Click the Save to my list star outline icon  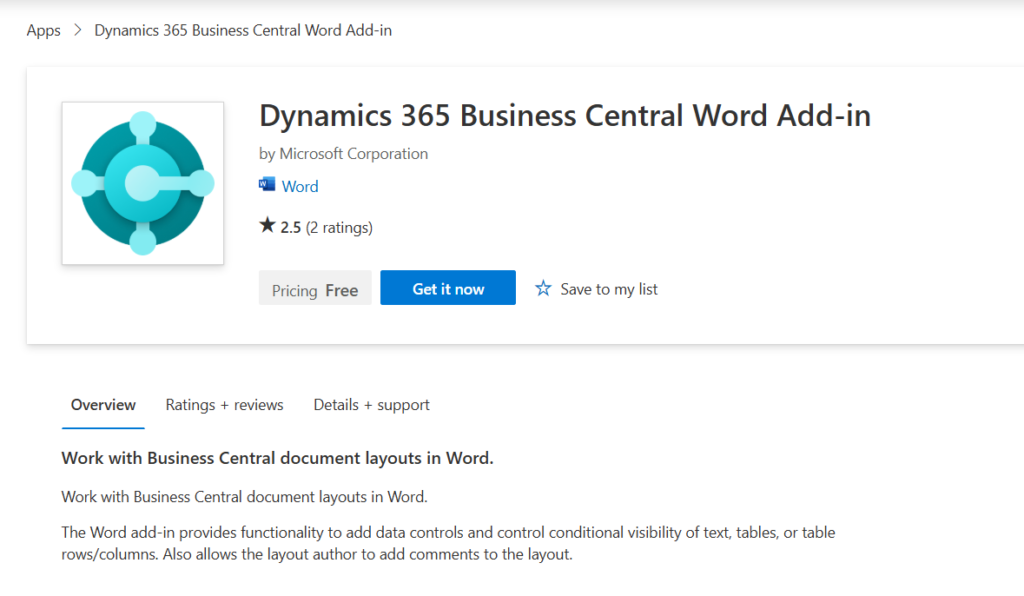pyautogui.click(x=543, y=289)
